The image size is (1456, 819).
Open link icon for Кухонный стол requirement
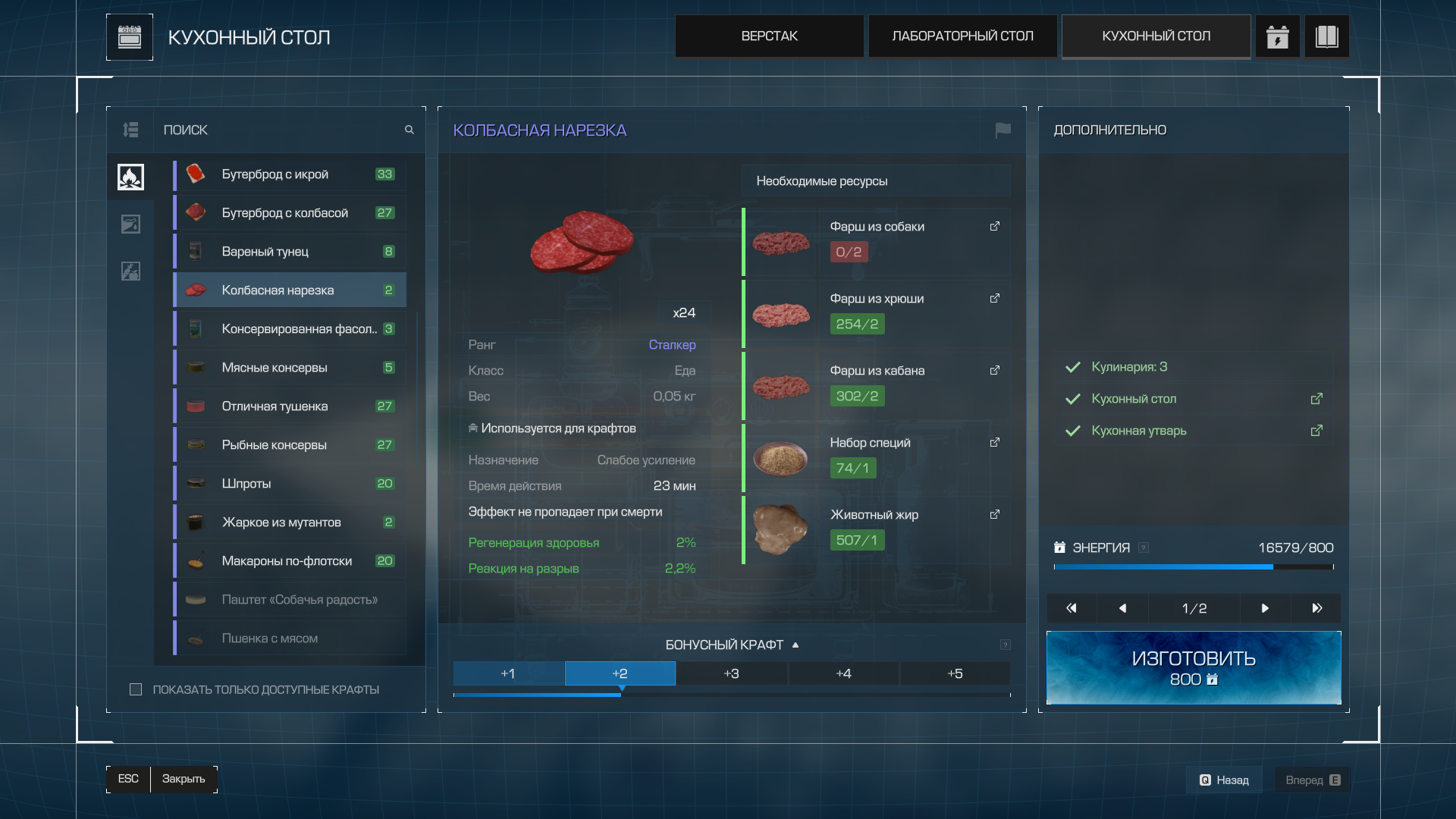[1316, 399]
